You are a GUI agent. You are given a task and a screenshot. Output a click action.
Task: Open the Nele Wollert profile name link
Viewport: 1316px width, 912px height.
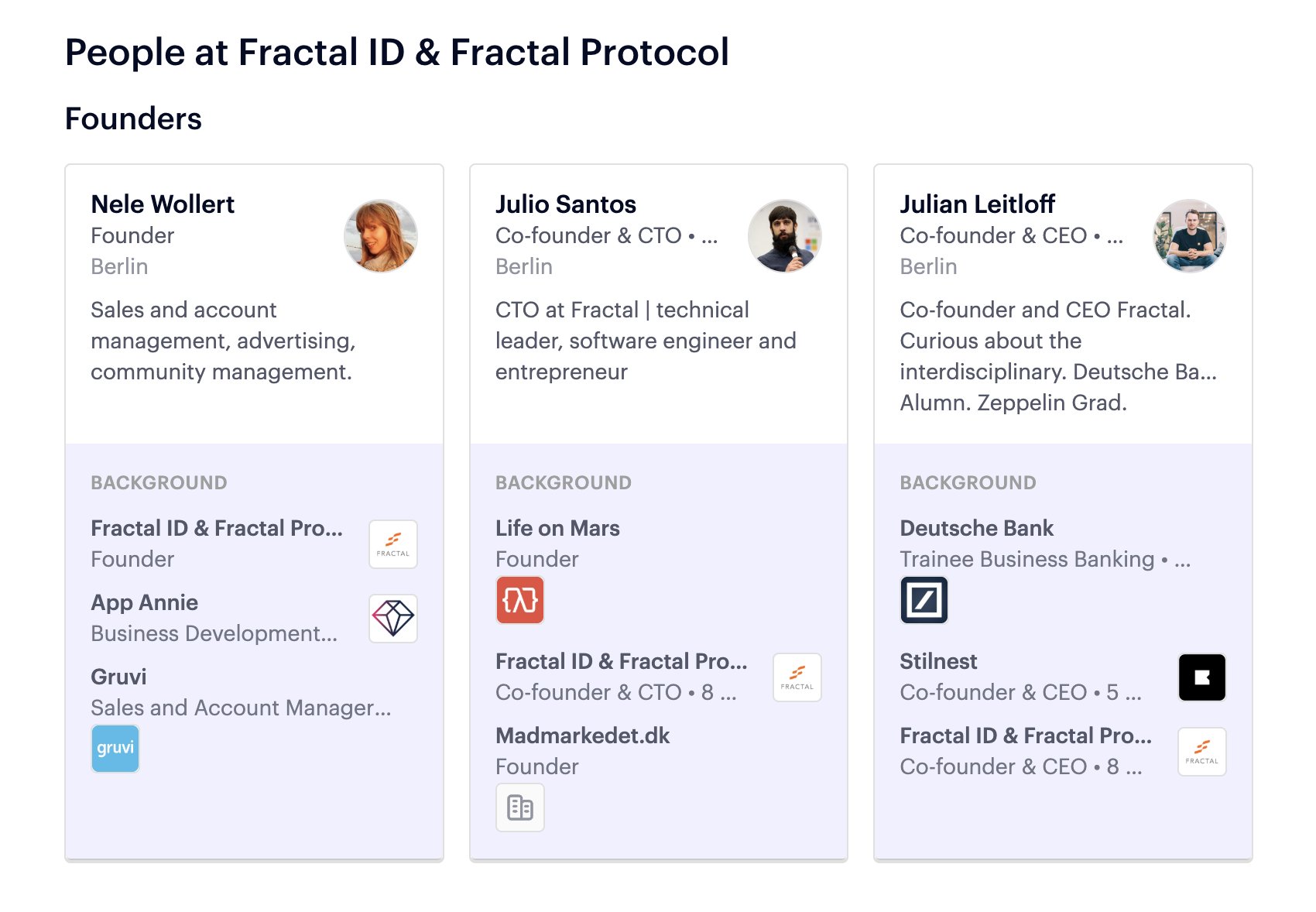pyautogui.click(x=163, y=204)
